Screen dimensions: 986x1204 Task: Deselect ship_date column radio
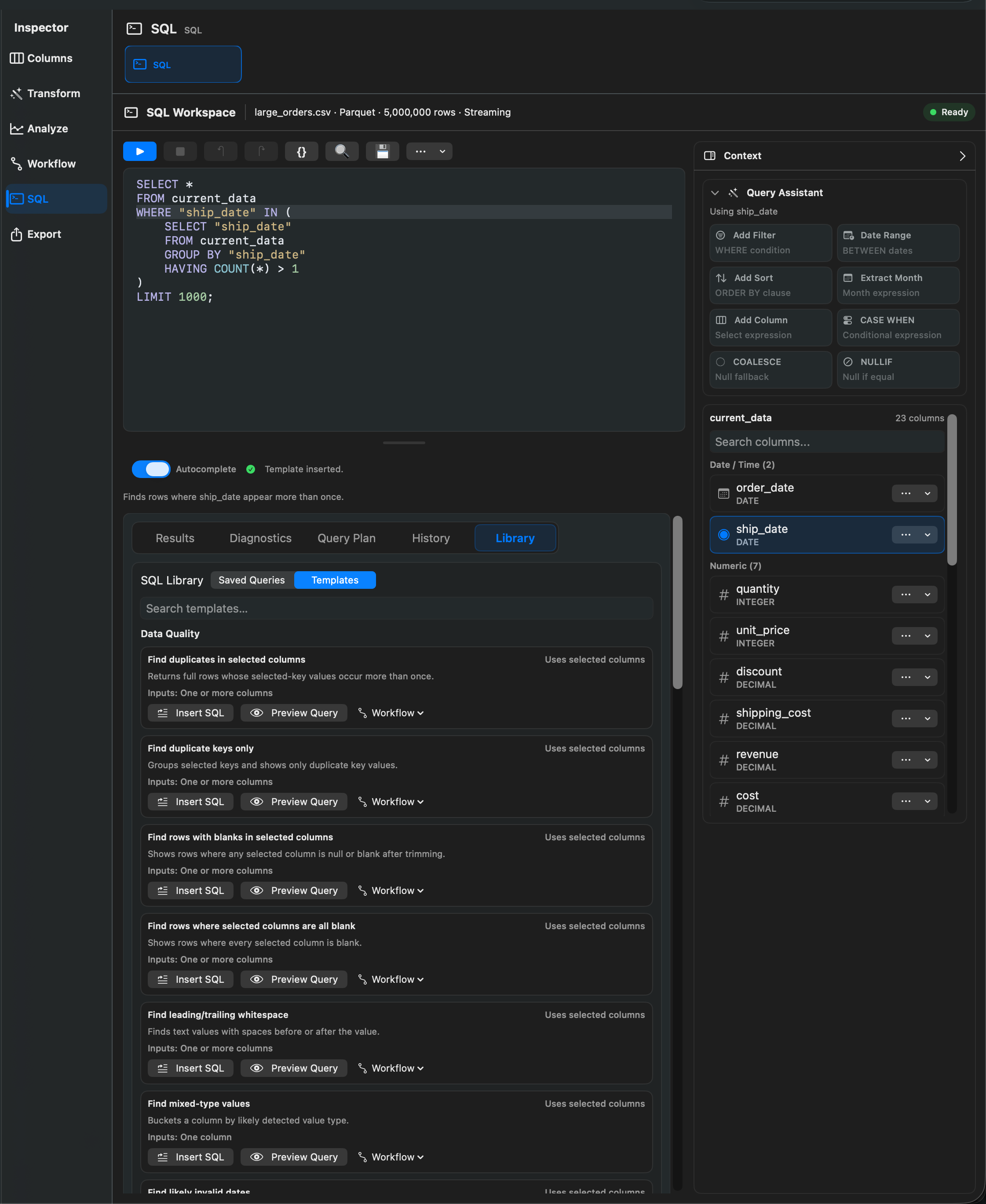click(x=723, y=534)
